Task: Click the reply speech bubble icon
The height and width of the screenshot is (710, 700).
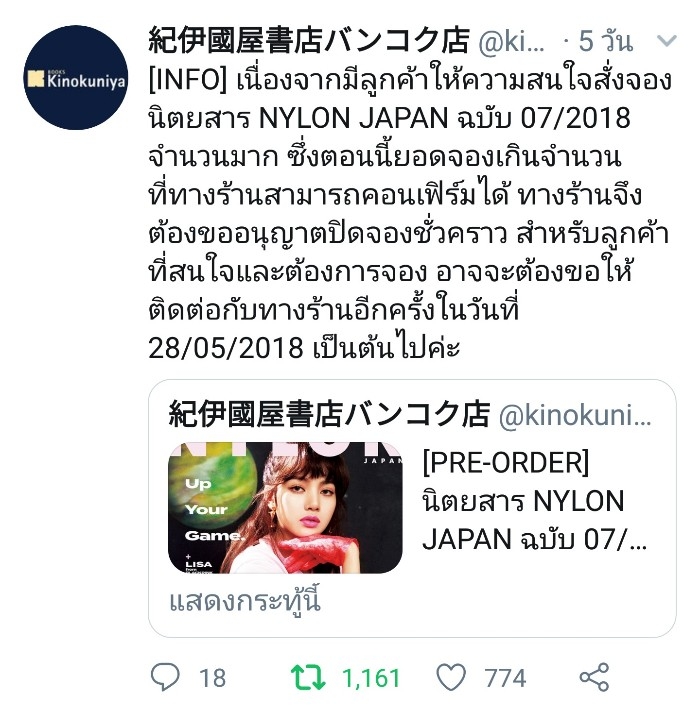Action: coord(165,677)
